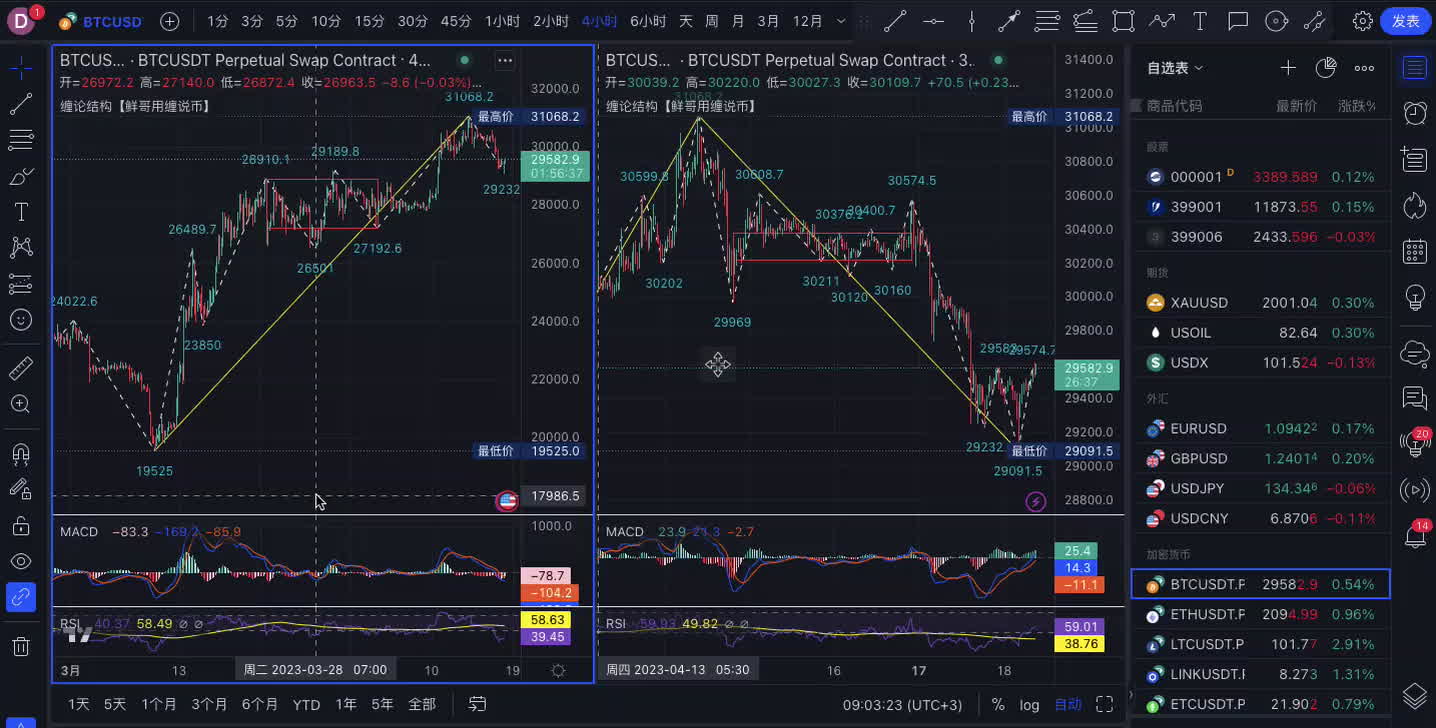Toggle percent scale button
The image size is (1436, 728).
998,704
